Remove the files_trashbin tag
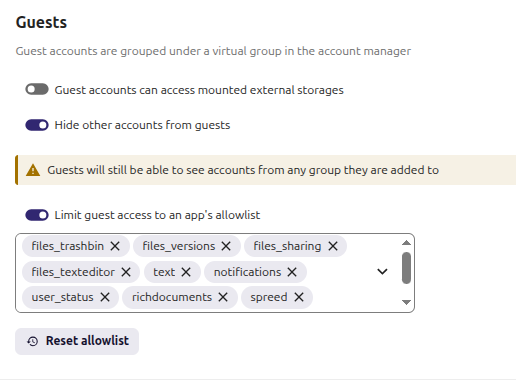The width and height of the screenshot is (516, 386). 115,246
